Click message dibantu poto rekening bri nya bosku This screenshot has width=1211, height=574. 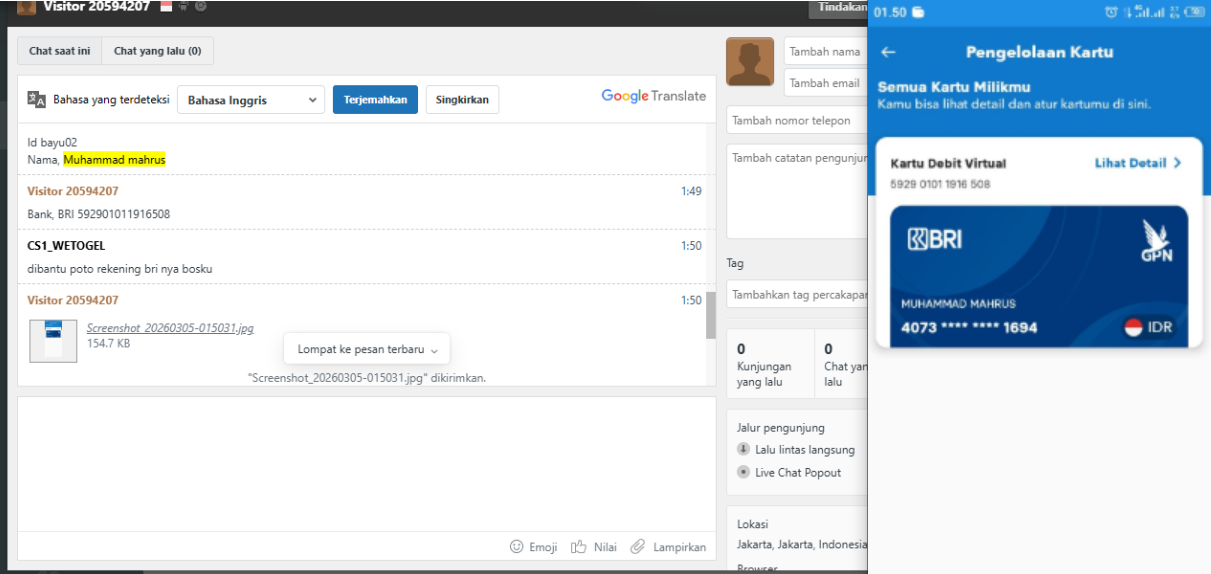(x=120, y=269)
